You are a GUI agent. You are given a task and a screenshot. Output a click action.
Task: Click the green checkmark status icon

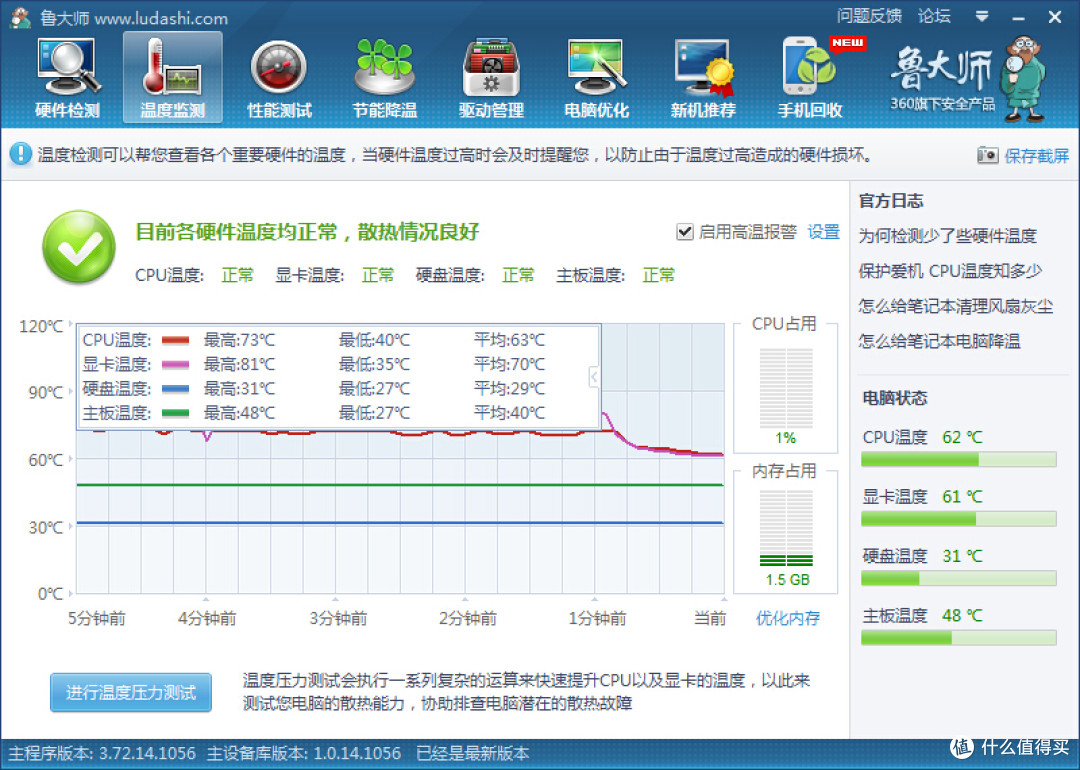tap(79, 247)
